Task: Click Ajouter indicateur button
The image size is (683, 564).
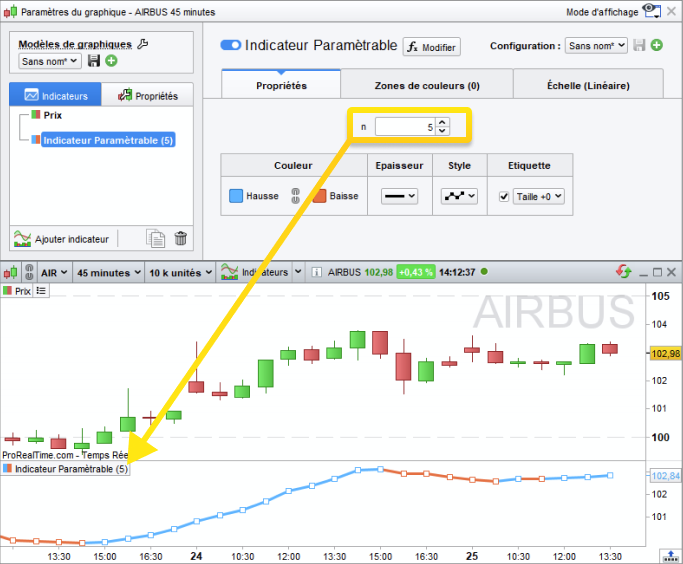Action: (x=61, y=239)
